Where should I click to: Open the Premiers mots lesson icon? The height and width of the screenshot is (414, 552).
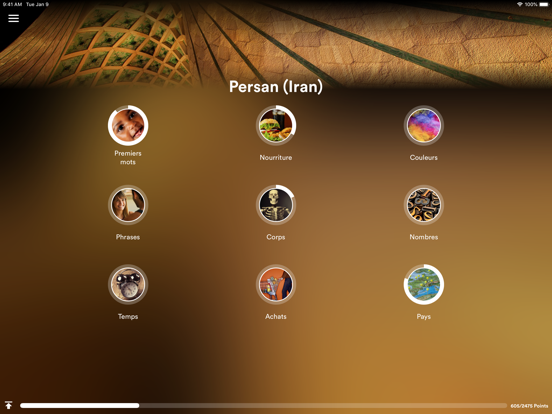coord(128,125)
